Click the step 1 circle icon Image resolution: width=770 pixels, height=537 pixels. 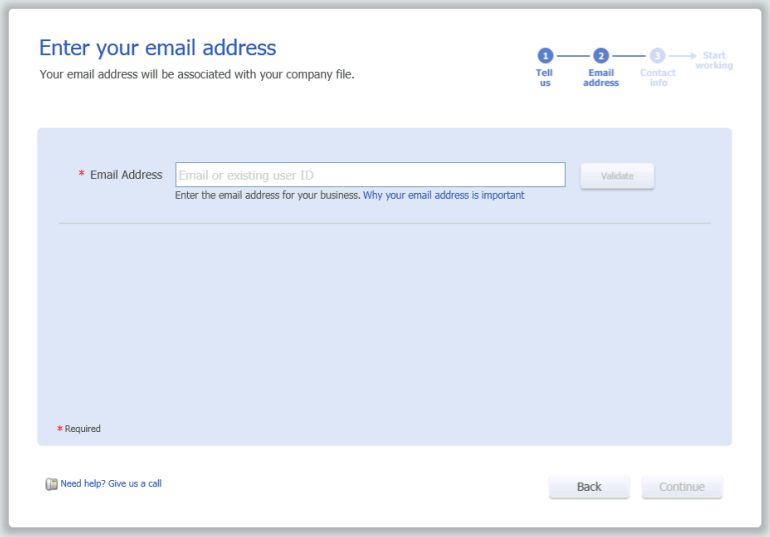click(545, 56)
